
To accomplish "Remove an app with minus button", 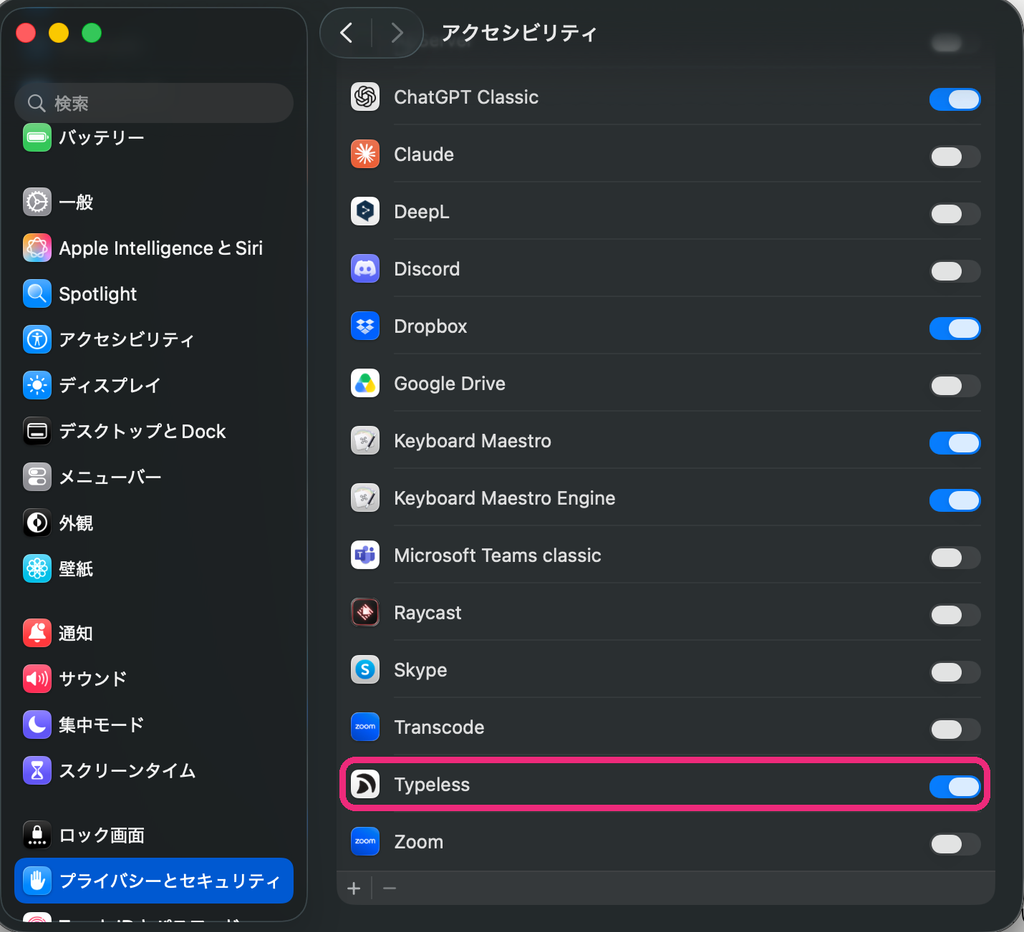I will click(x=390, y=888).
